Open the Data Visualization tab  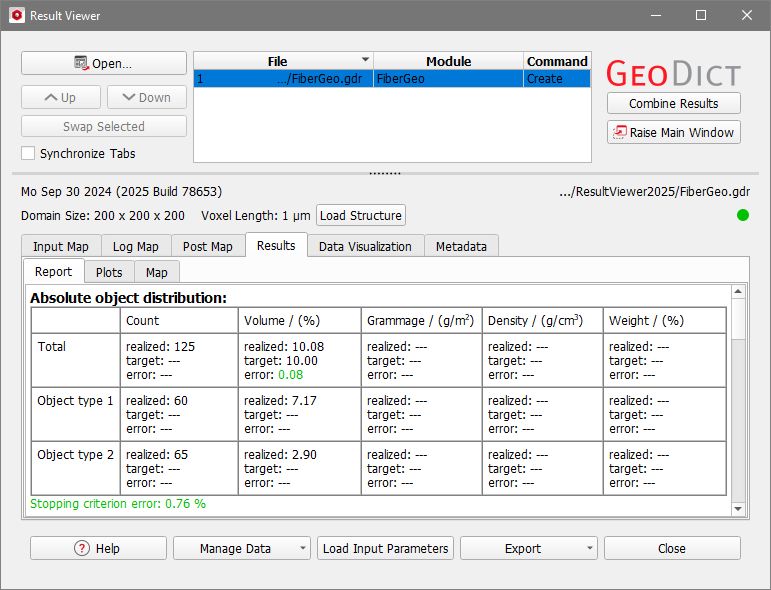(365, 246)
